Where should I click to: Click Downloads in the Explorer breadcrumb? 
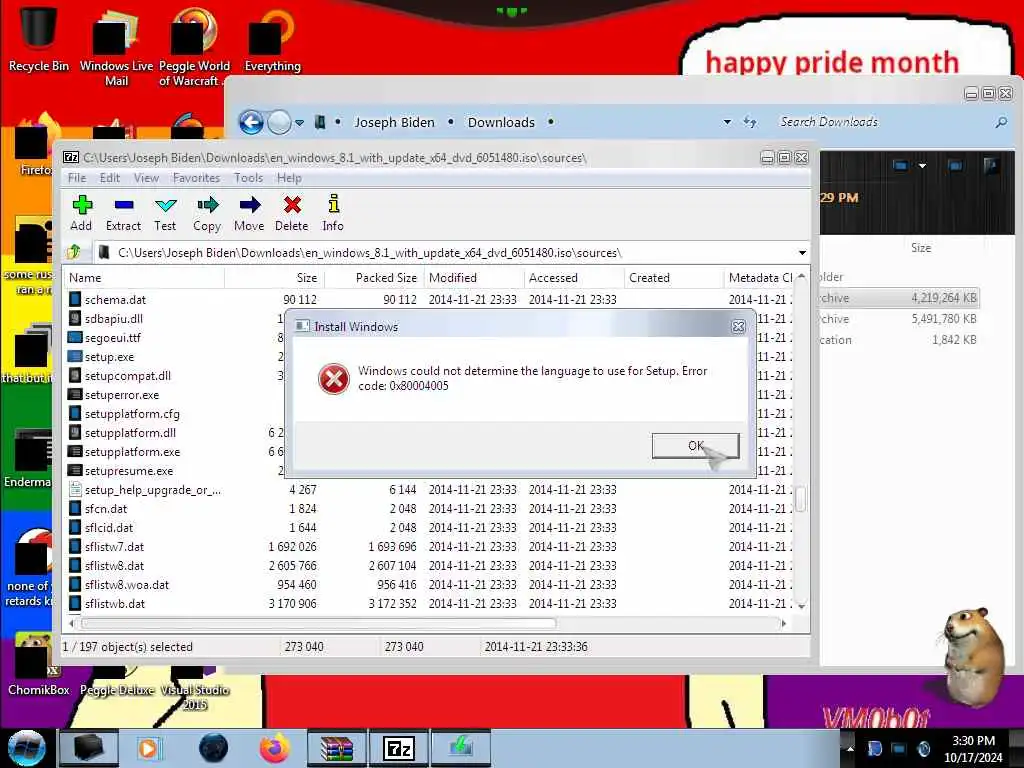point(501,122)
